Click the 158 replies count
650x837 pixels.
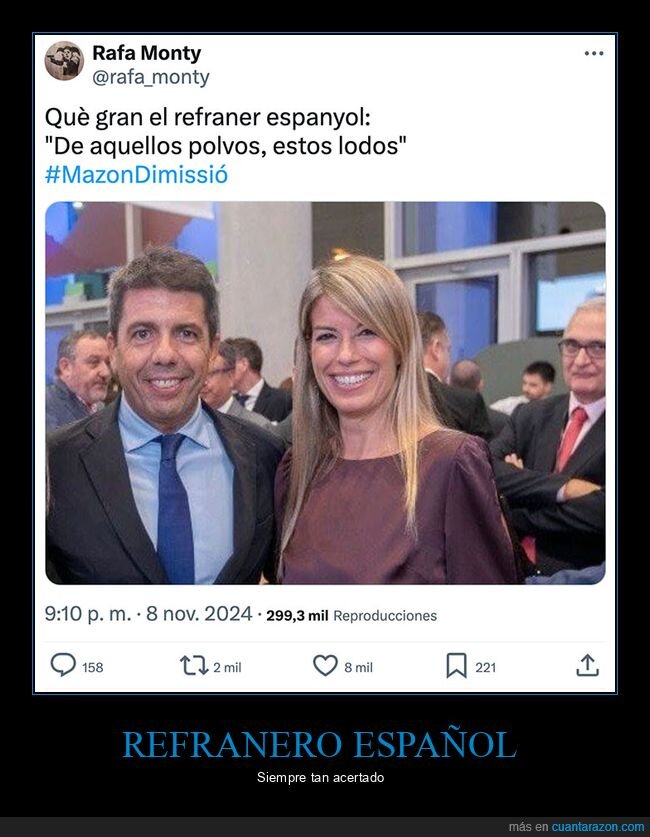pyautogui.click(x=93, y=667)
